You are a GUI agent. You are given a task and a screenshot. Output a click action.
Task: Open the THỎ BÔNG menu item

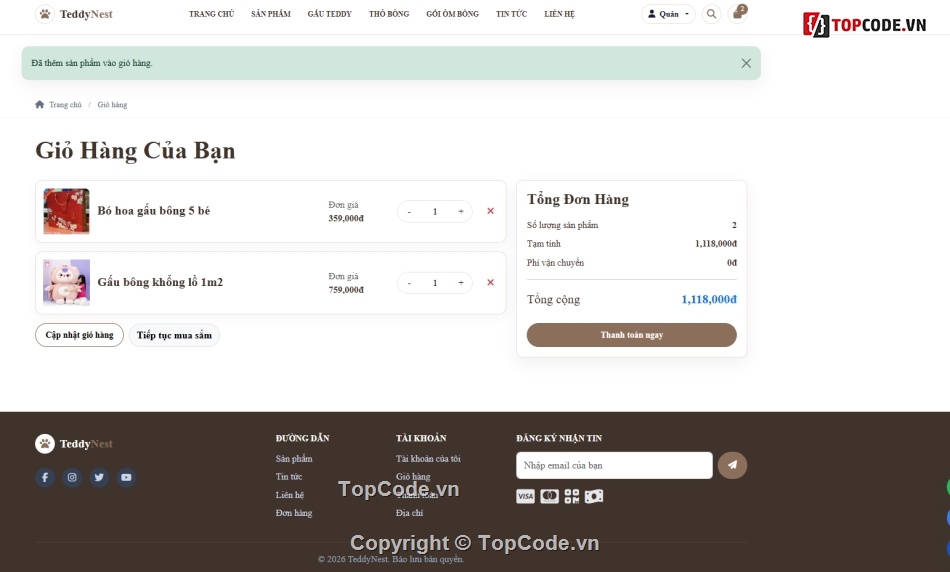point(389,14)
